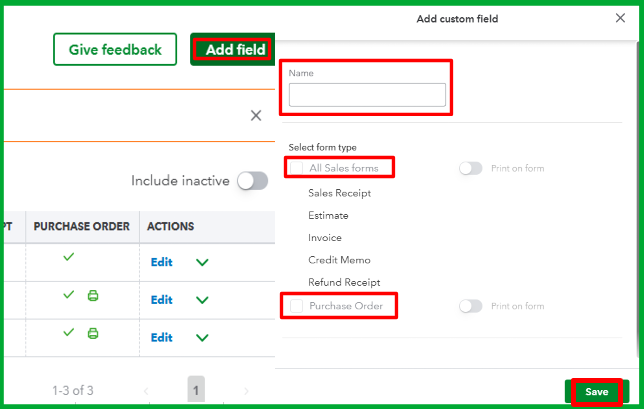Go to the previous page arrow
The height and width of the screenshot is (409, 644).
(146, 390)
